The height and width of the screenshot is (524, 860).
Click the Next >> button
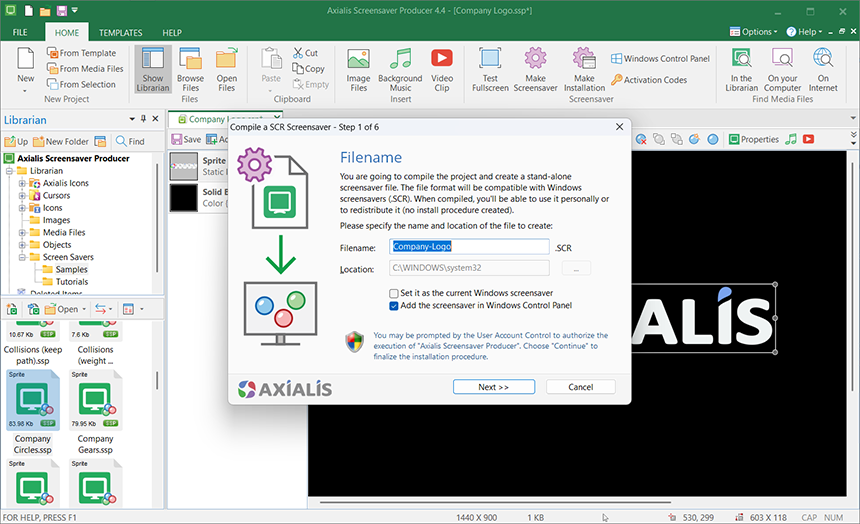point(493,387)
